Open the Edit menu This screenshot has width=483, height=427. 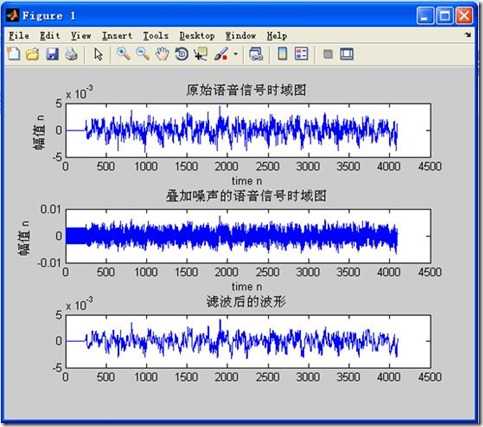(50, 36)
